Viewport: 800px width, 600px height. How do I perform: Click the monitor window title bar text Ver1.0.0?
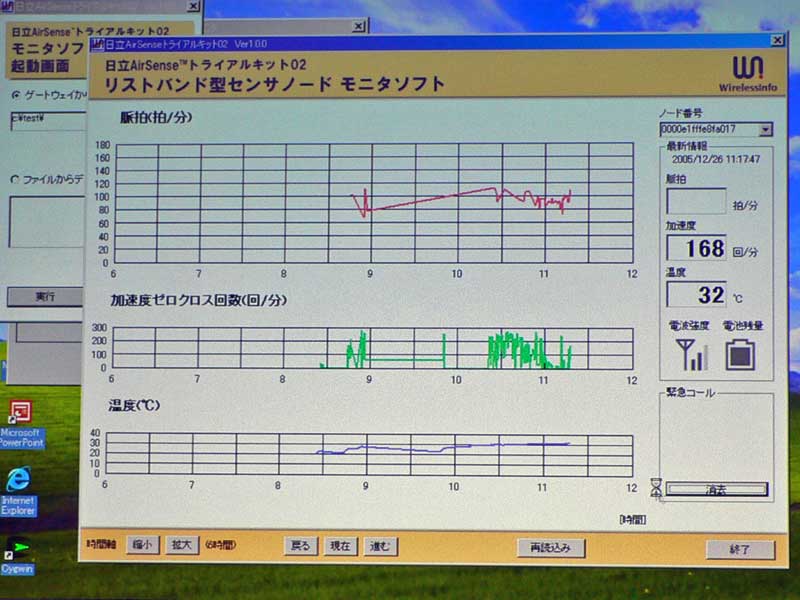[x=251, y=44]
